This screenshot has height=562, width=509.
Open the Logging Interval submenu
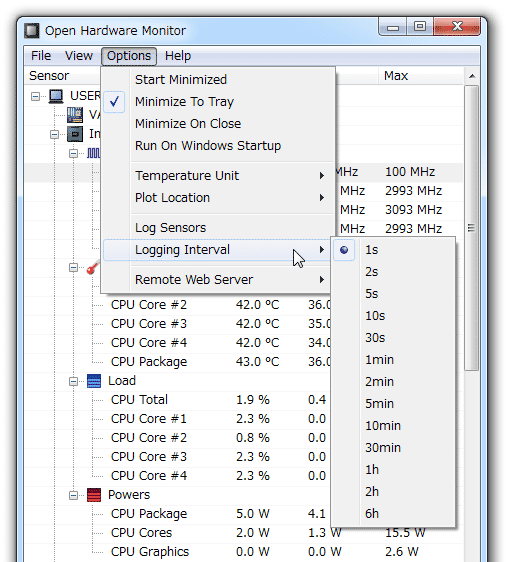coord(217,250)
